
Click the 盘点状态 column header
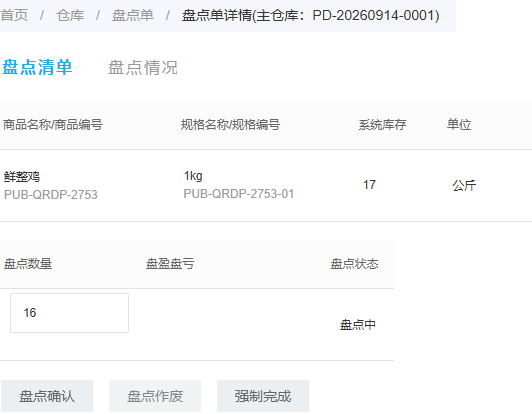click(354, 264)
